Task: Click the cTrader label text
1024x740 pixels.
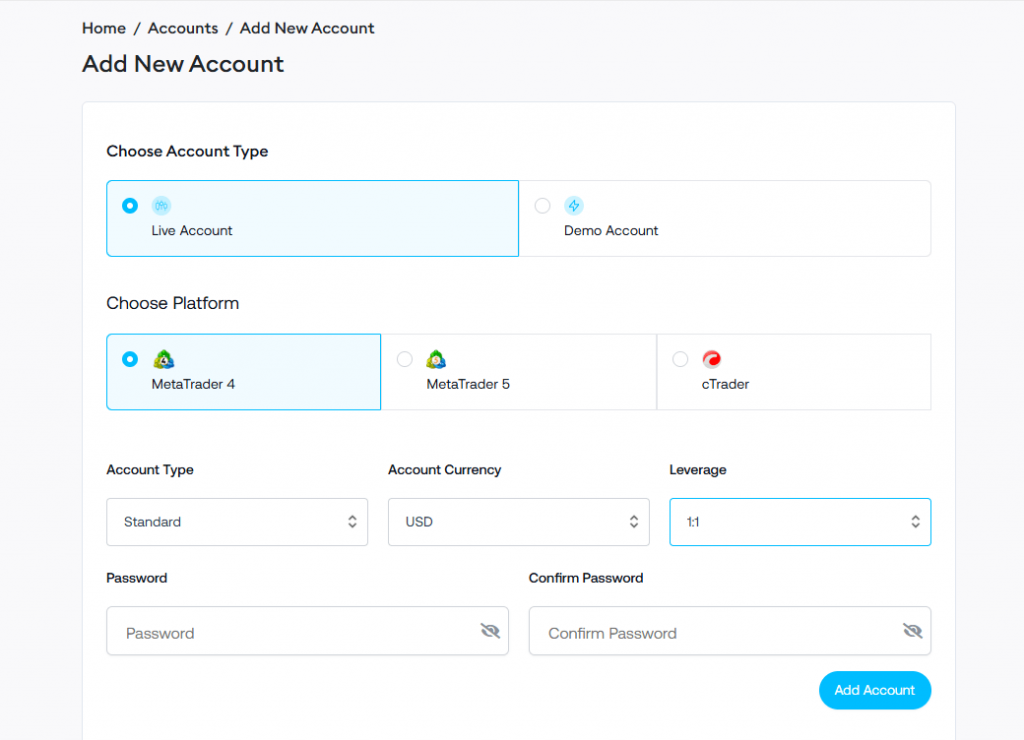Action: click(726, 384)
